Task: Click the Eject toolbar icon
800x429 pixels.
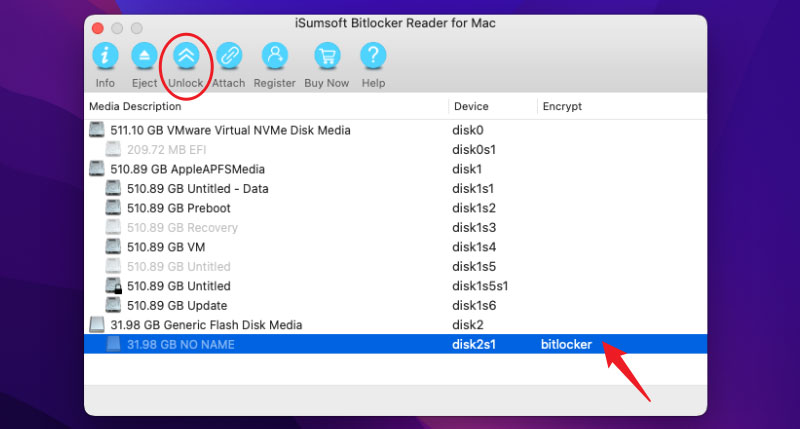Action: [x=144, y=56]
